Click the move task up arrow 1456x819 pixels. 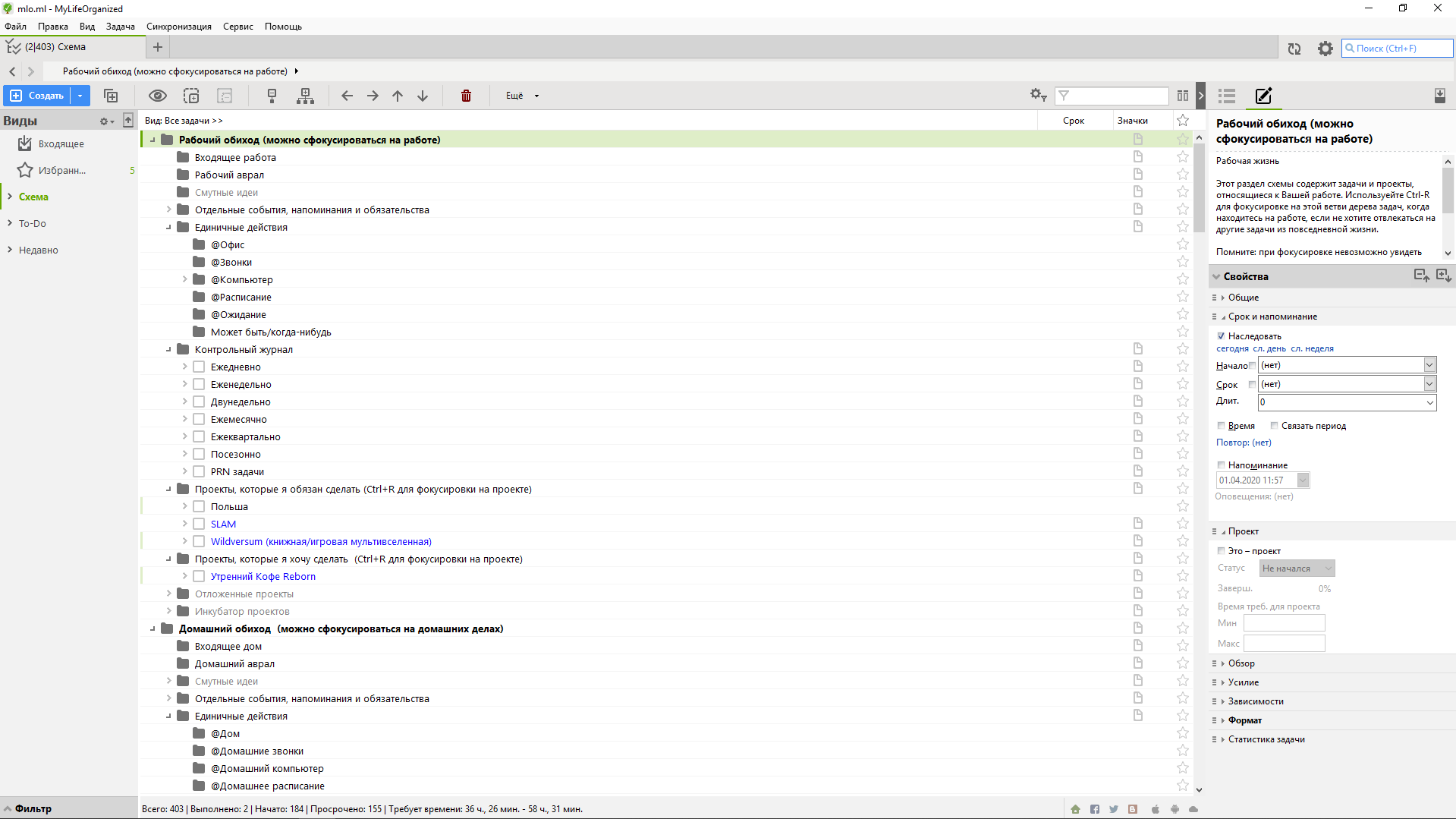coord(398,96)
